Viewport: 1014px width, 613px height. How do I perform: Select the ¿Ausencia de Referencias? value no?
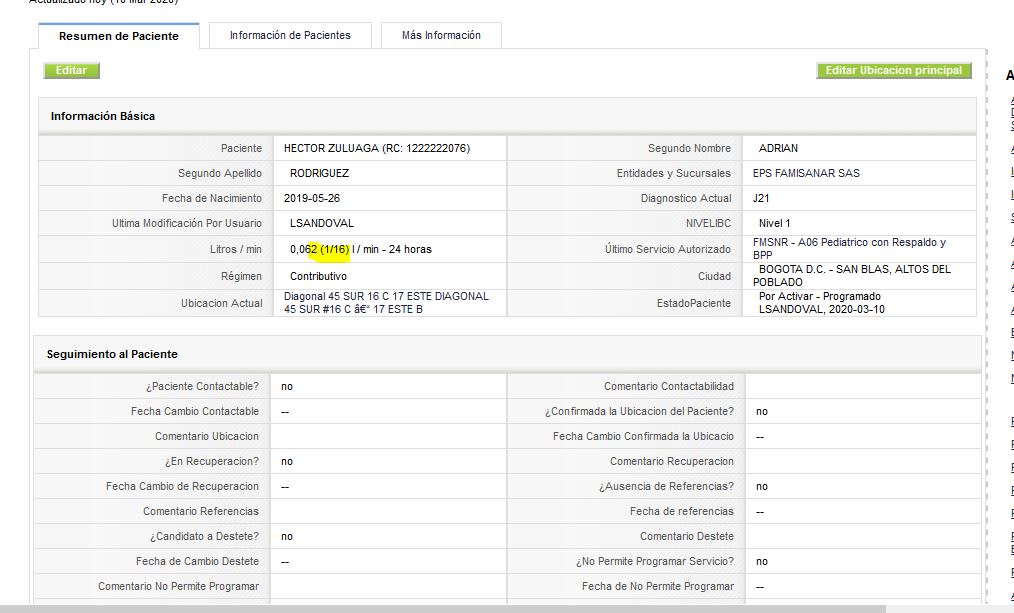click(762, 487)
